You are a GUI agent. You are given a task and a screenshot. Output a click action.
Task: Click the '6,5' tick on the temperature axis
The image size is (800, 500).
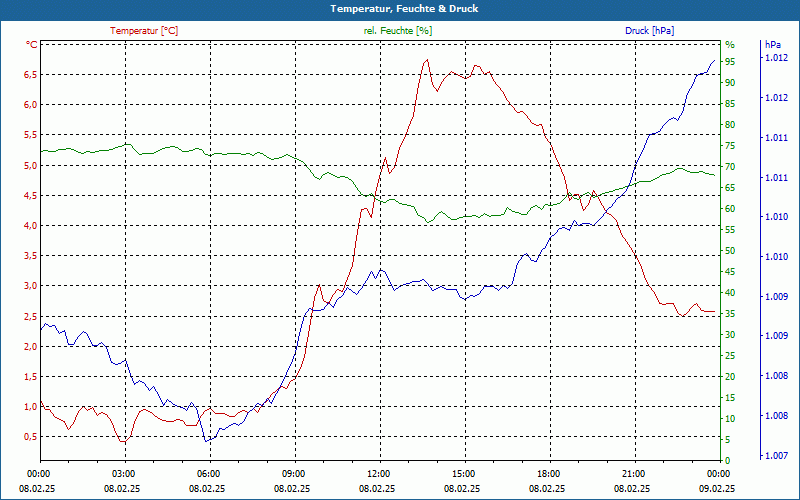(x=31, y=74)
